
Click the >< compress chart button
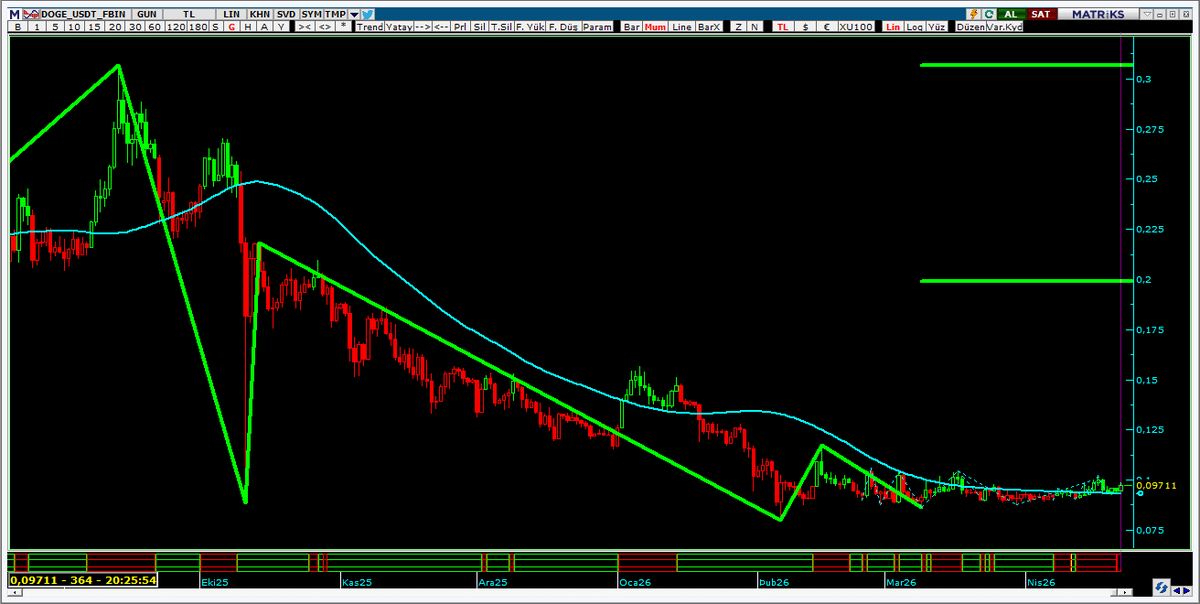(304, 27)
